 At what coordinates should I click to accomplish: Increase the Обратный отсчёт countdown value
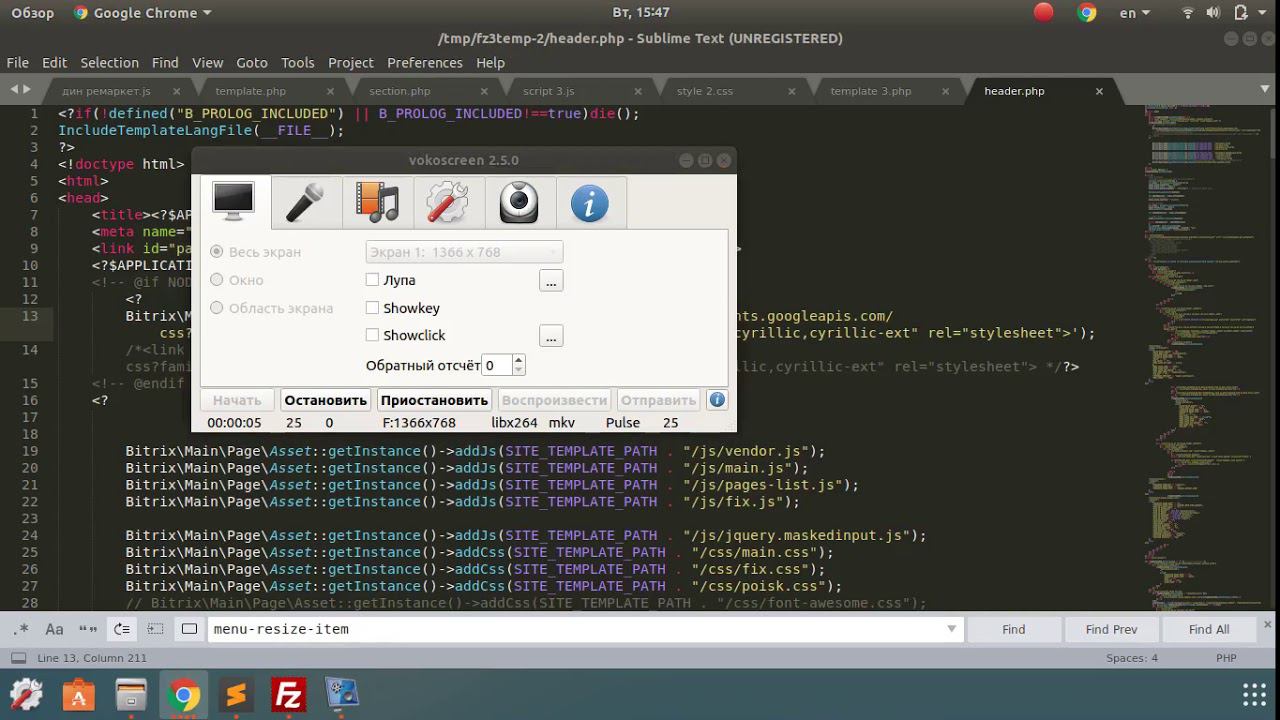tap(518, 360)
